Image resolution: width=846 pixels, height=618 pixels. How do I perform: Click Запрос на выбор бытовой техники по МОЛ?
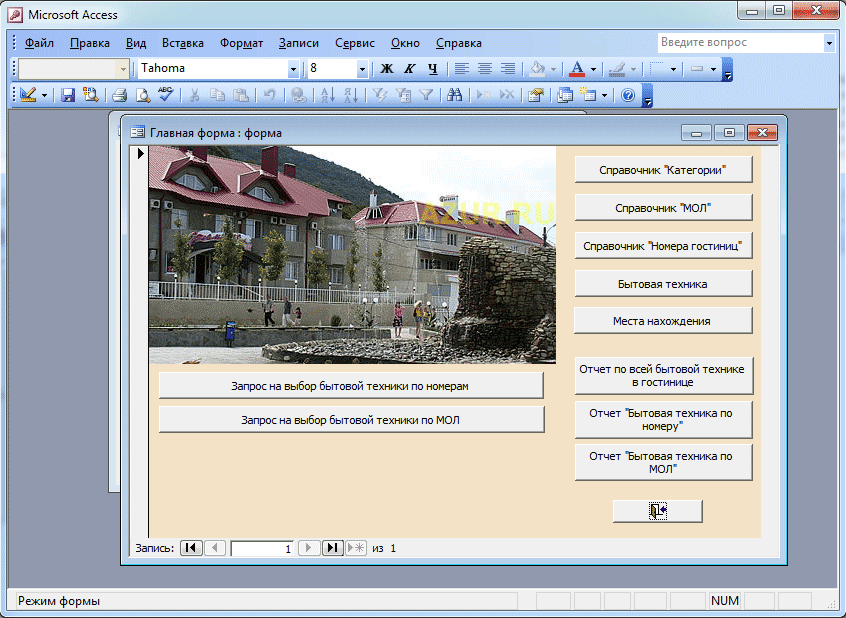(x=351, y=420)
